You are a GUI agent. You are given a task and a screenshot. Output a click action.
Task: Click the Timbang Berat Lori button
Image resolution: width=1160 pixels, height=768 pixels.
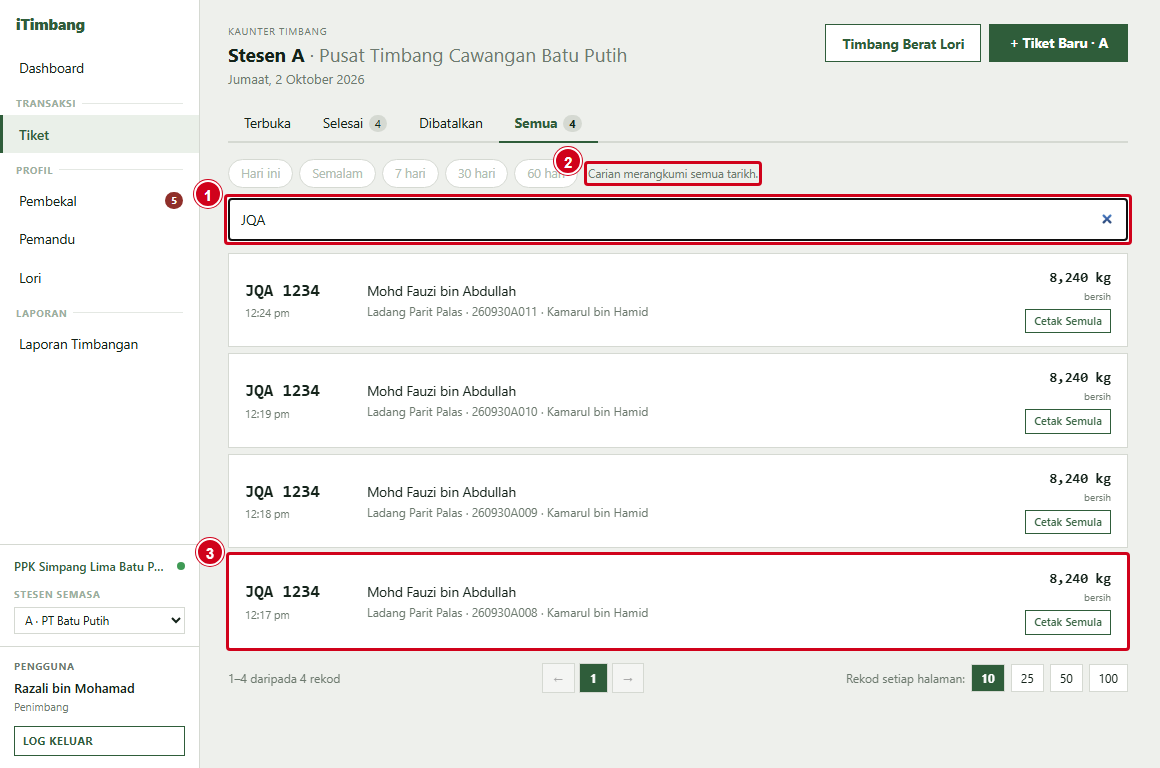[903, 44]
